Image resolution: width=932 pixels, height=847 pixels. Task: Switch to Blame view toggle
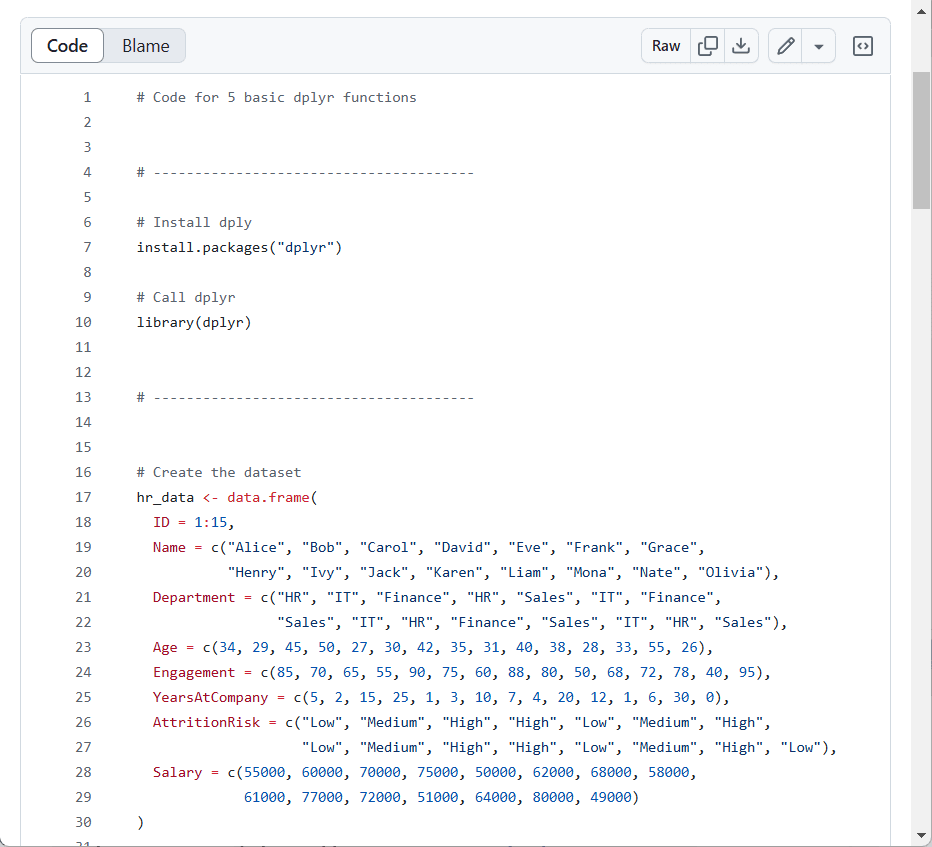[145, 46]
